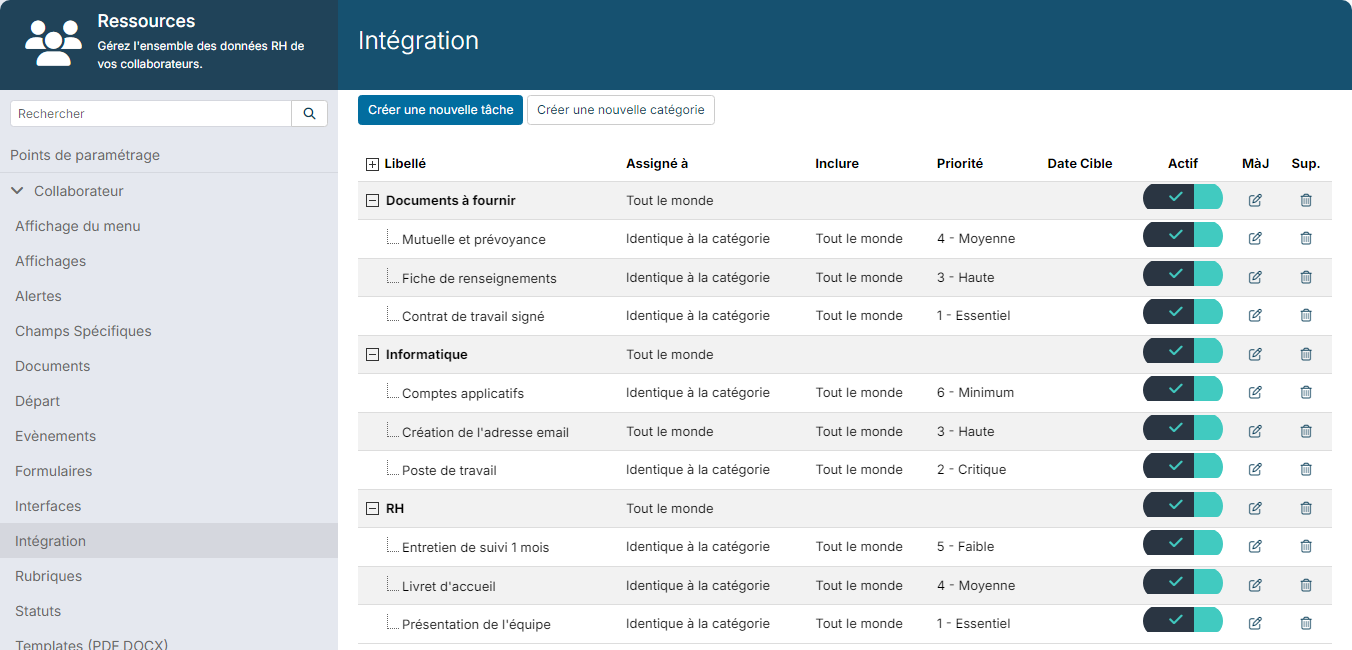Delete the Documents à fournir category
Viewport: 1352px width, 650px height.
pyautogui.click(x=1306, y=200)
